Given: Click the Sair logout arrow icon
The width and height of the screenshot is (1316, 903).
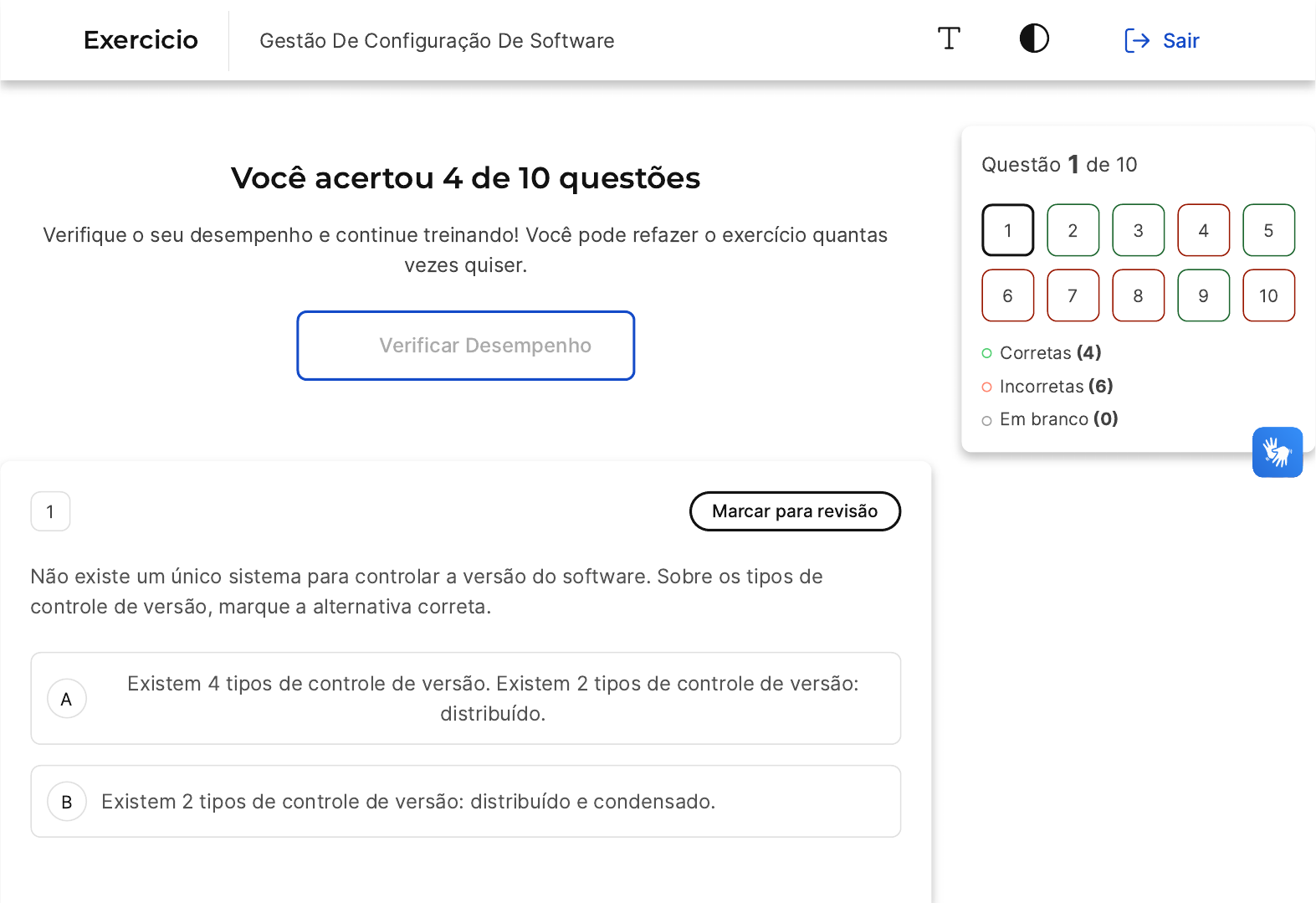Looking at the screenshot, I should [x=1137, y=41].
